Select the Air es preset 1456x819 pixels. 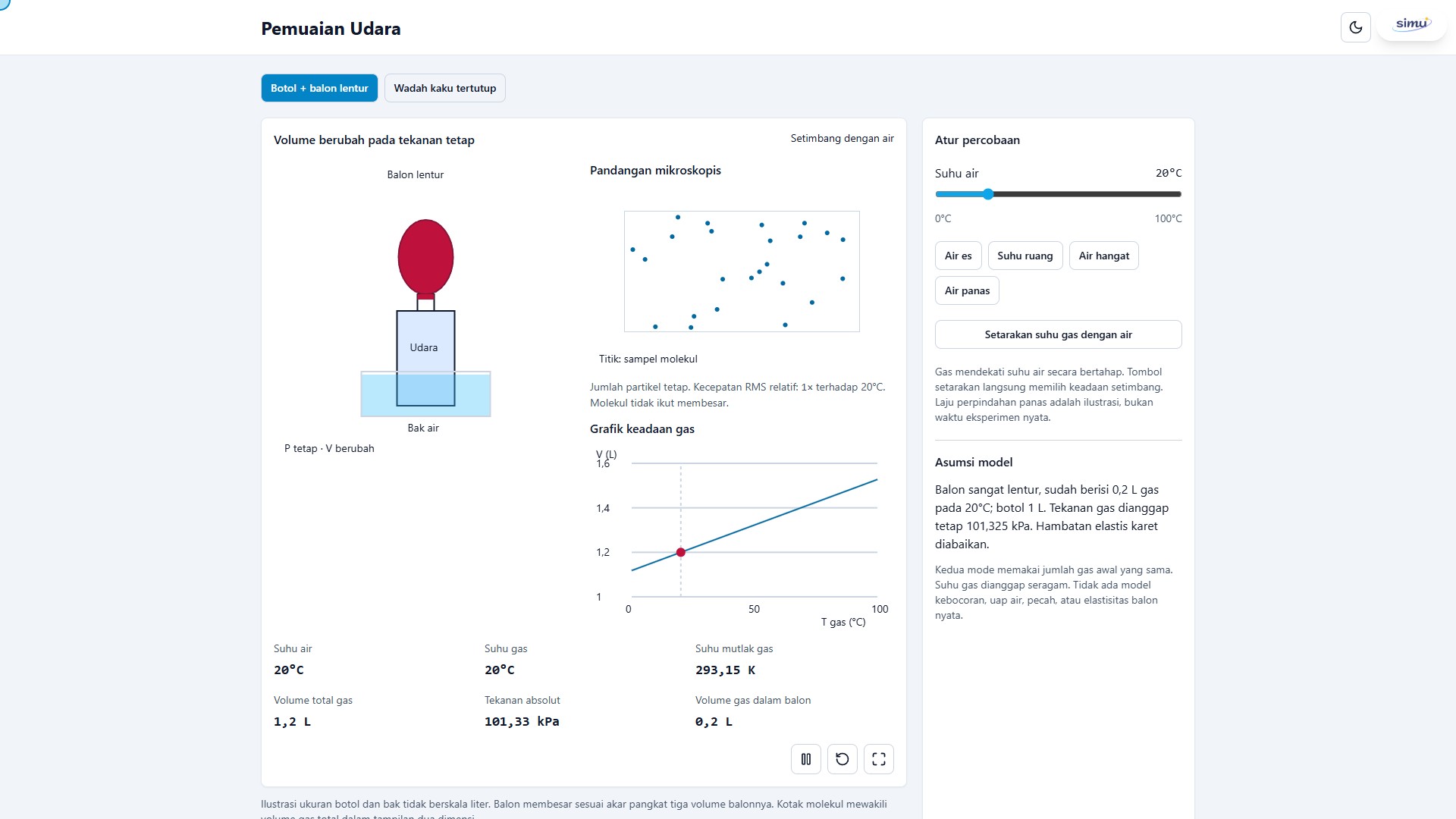pyautogui.click(x=958, y=256)
